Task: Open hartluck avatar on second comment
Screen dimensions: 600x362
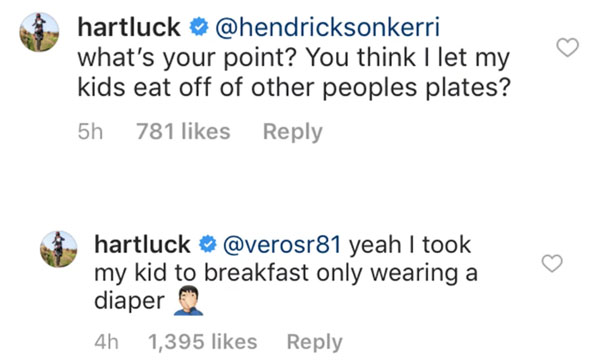Action: click(59, 249)
